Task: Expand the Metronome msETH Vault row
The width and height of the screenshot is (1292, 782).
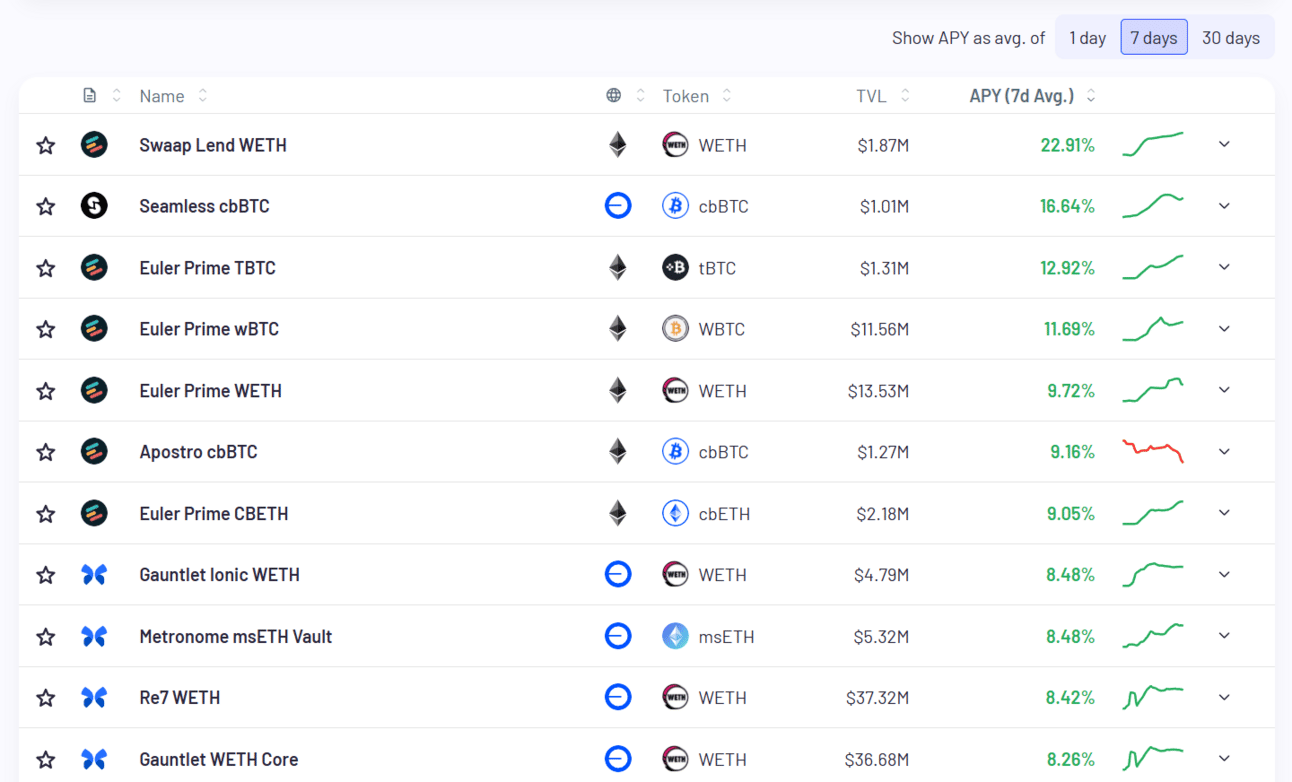Action: [x=1224, y=636]
